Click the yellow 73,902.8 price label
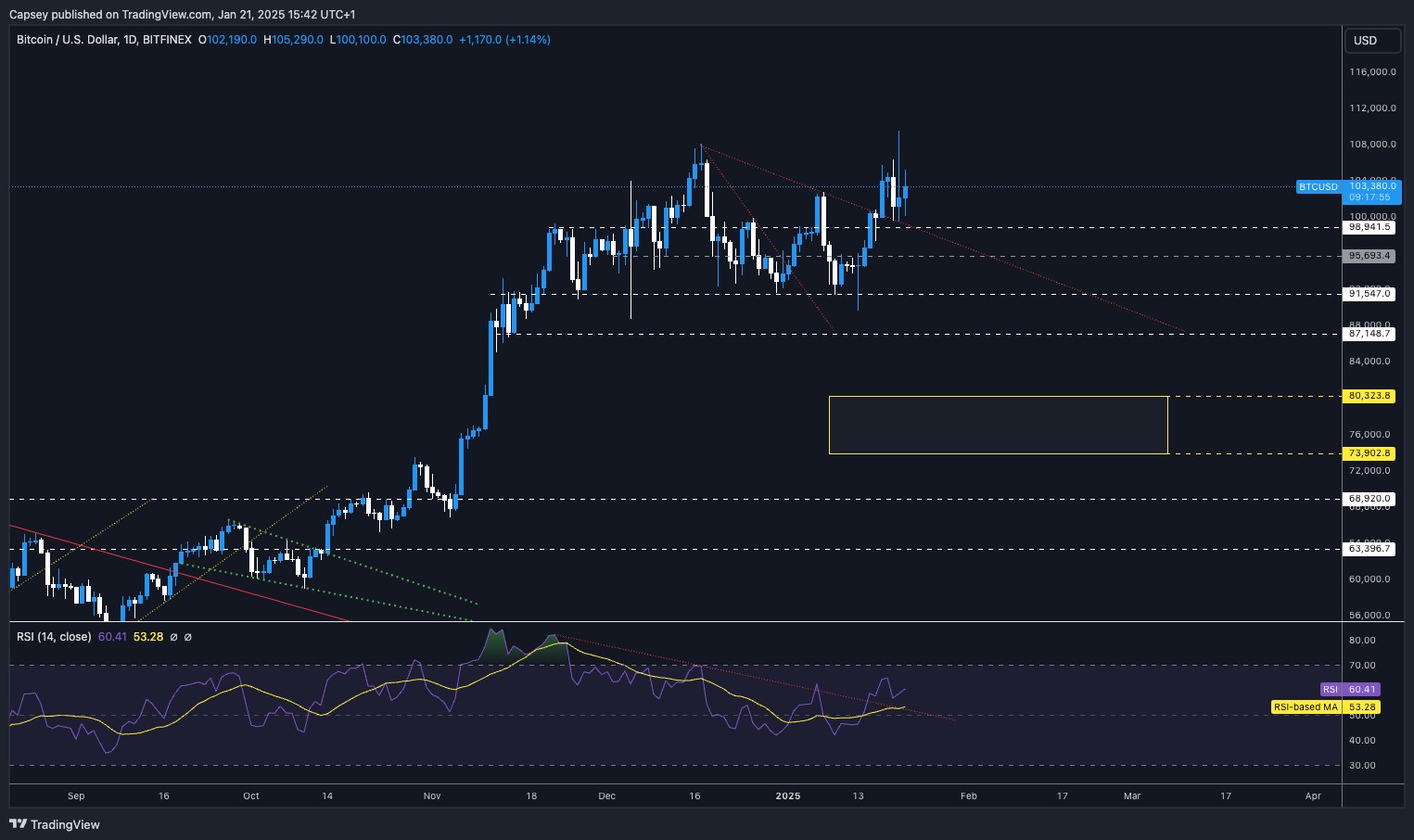Viewport: 1414px width, 840px height. pyautogui.click(x=1369, y=453)
